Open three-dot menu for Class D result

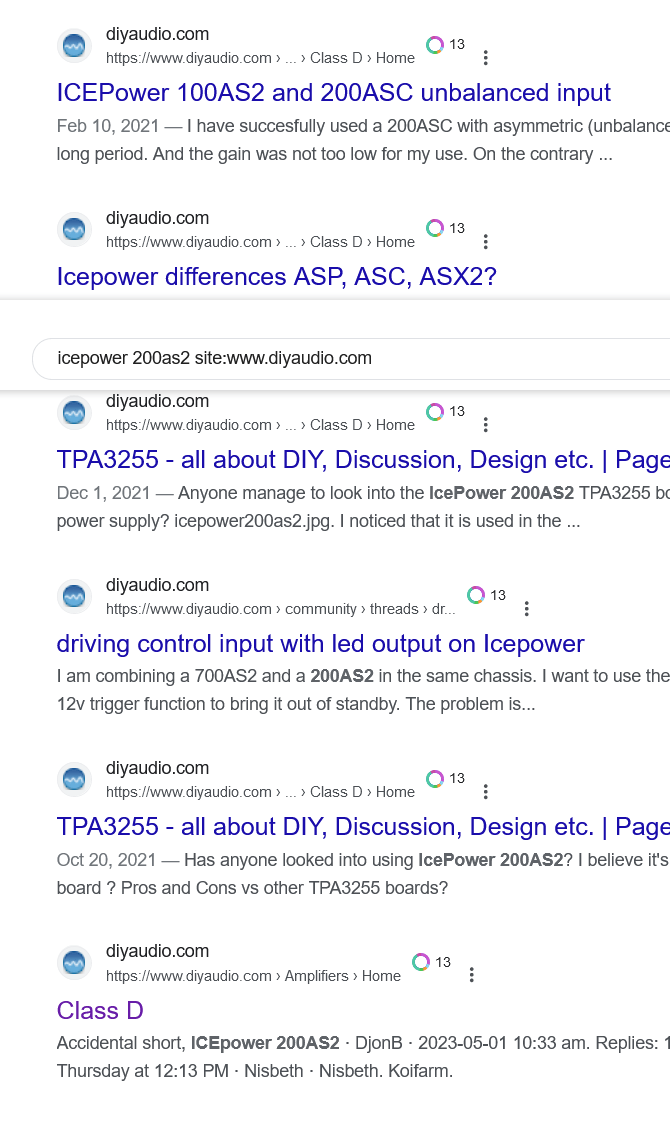[x=472, y=975]
